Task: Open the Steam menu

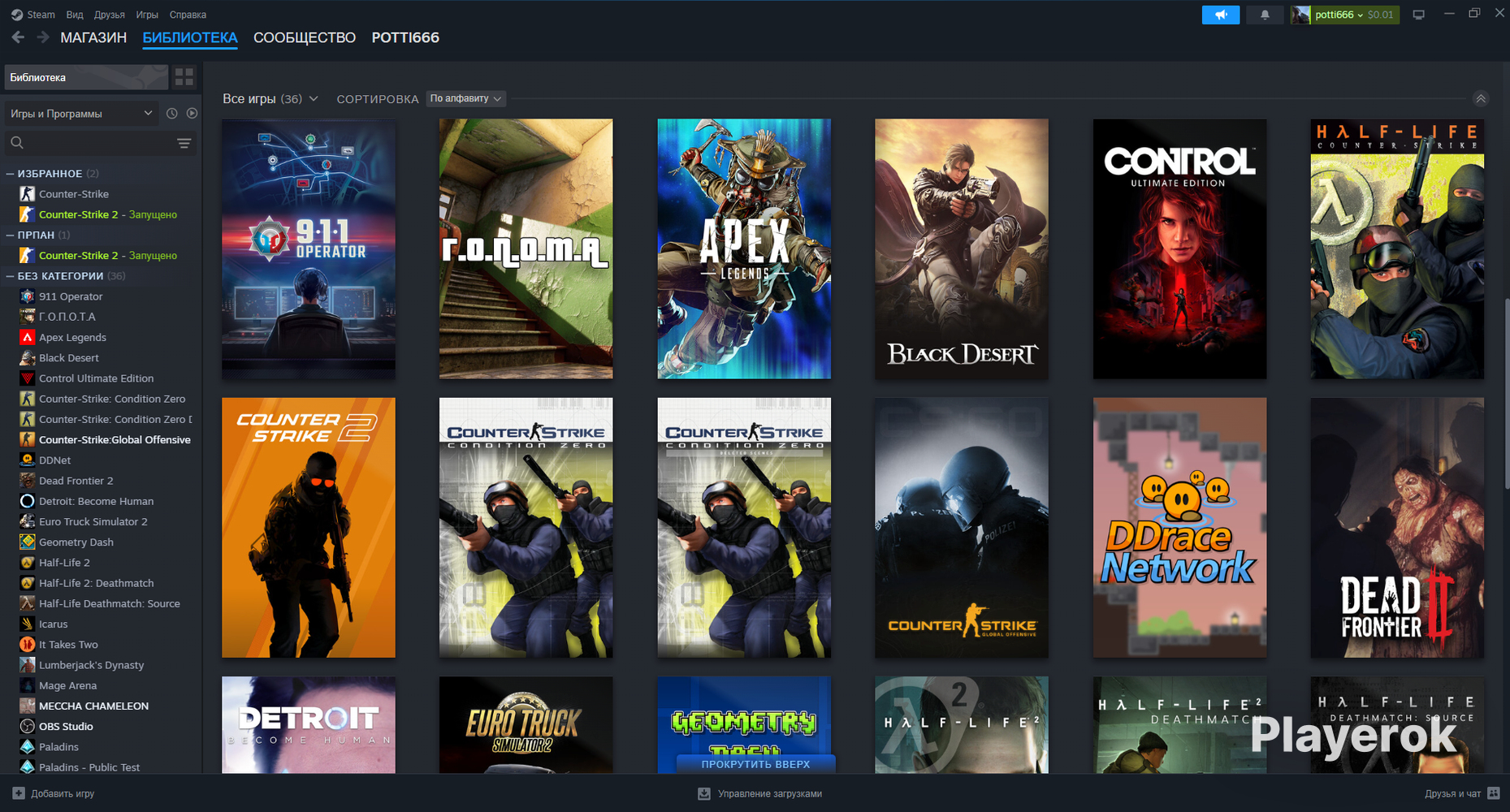Action: [41, 15]
